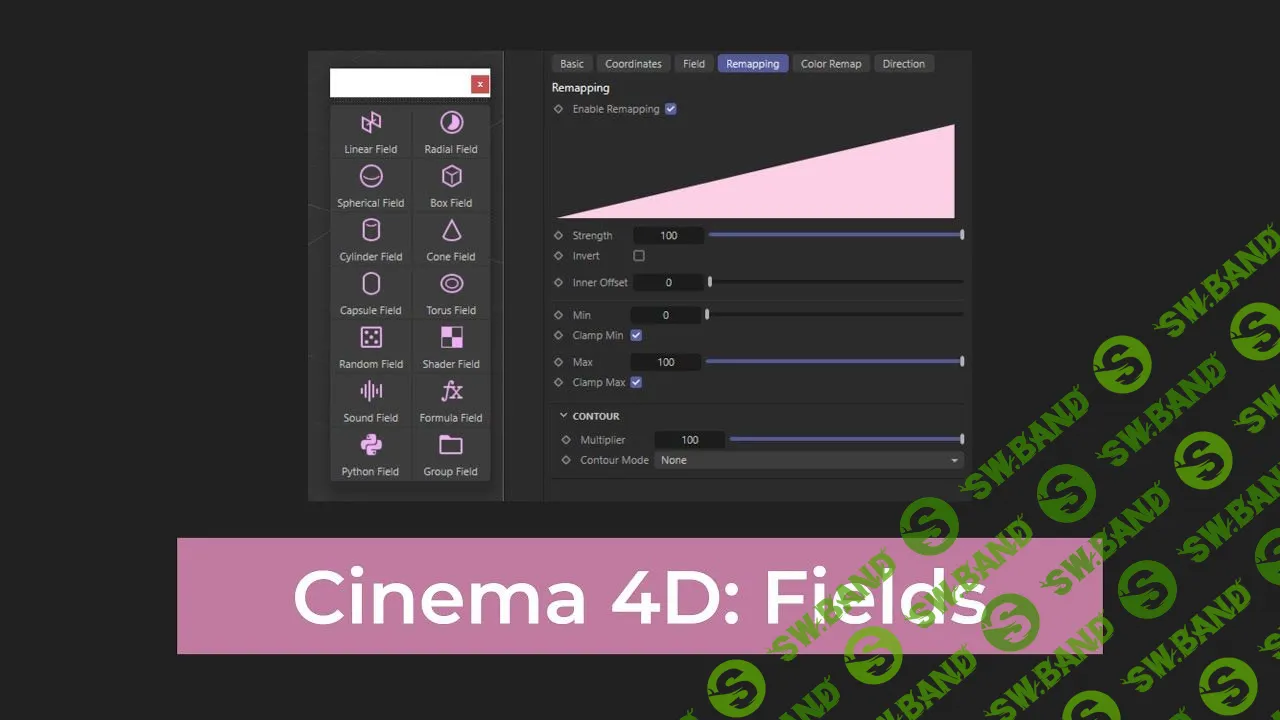Collapse the CONTOUR section
1280x720 pixels.
[x=563, y=416]
